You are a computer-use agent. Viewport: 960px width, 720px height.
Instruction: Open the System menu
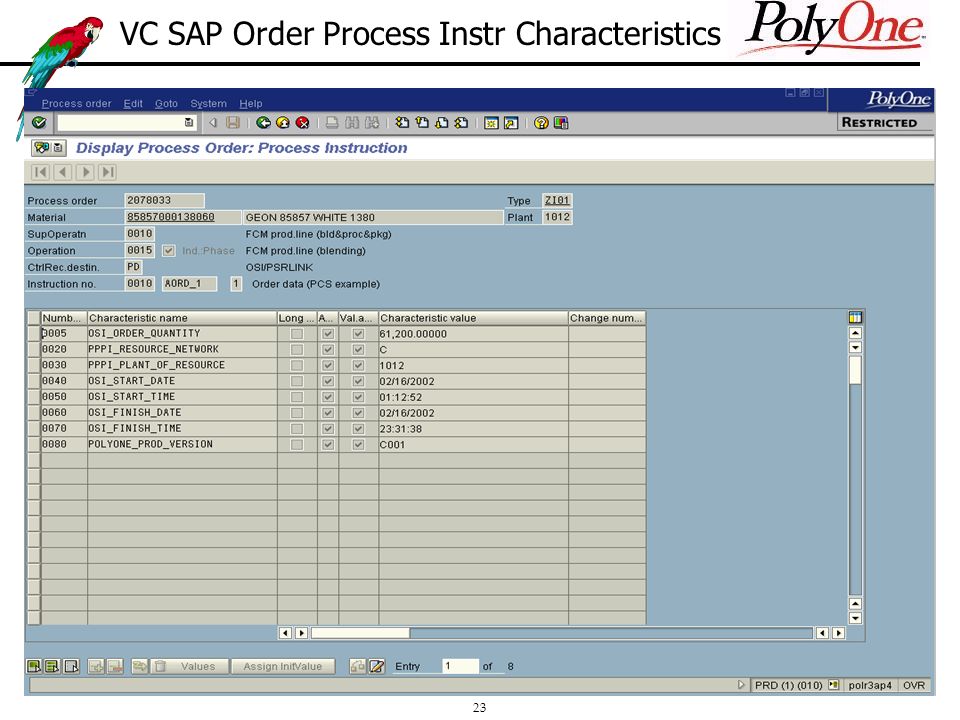click(208, 103)
